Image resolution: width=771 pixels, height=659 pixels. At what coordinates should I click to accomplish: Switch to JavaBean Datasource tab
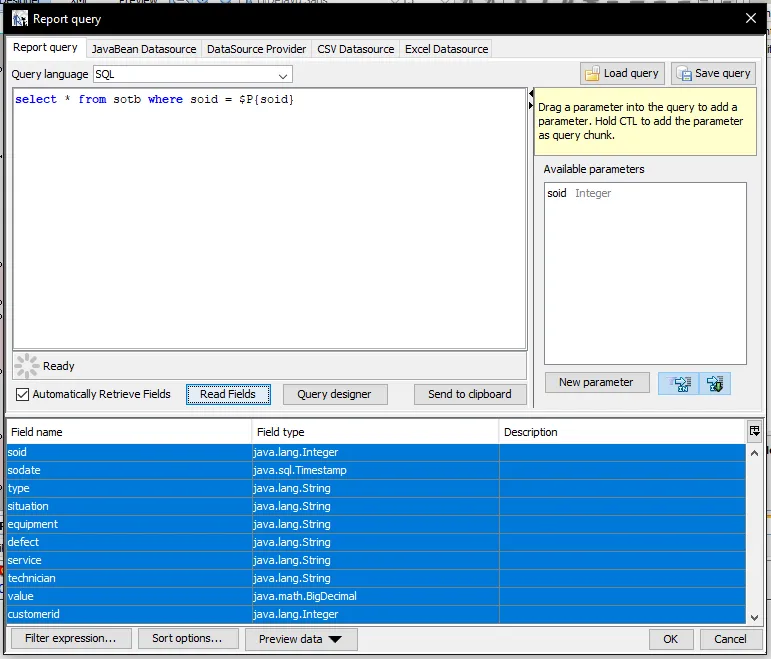[x=144, y=49]
